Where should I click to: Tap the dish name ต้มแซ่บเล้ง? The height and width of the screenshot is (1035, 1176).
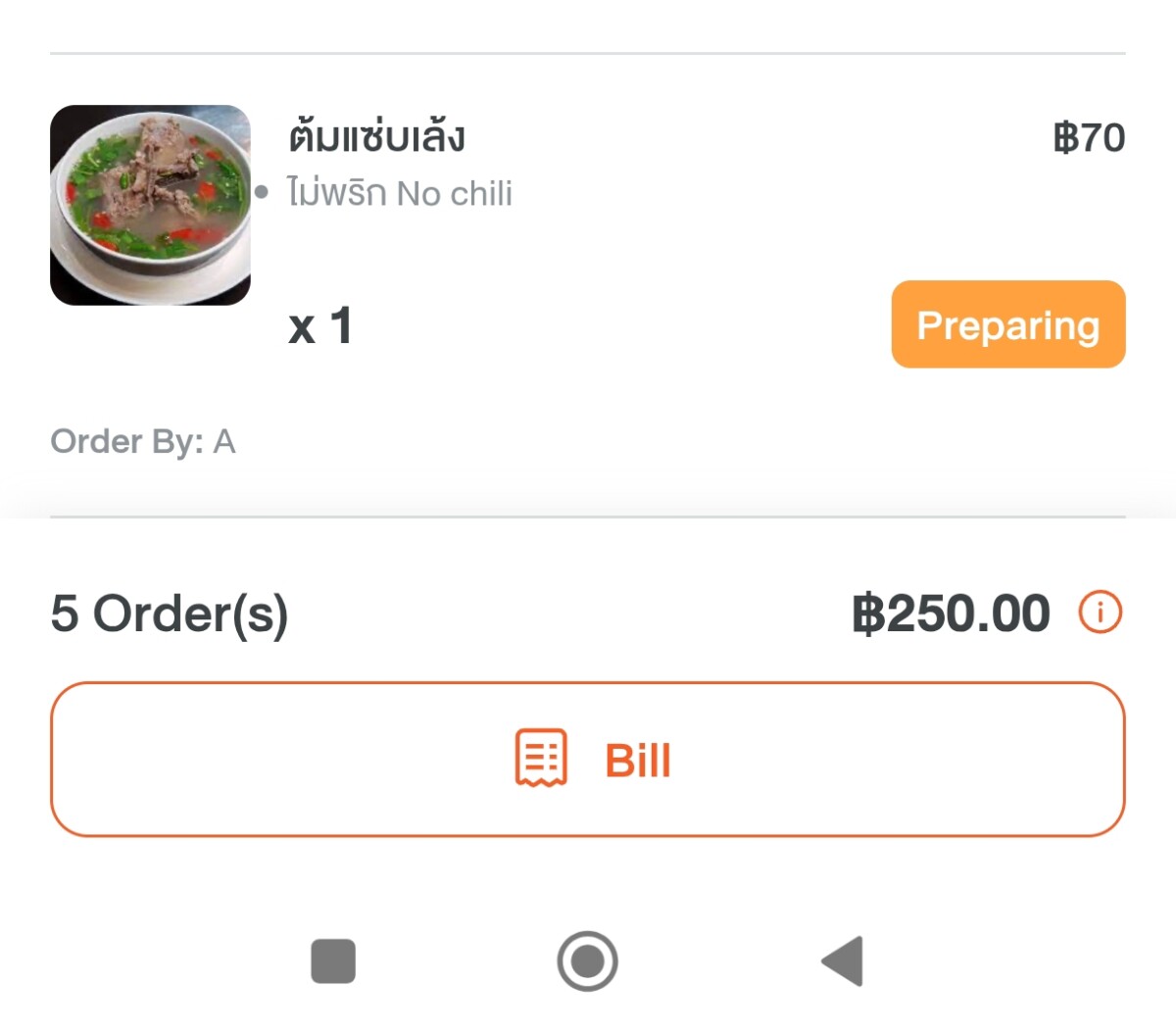(x=377, y=137)
